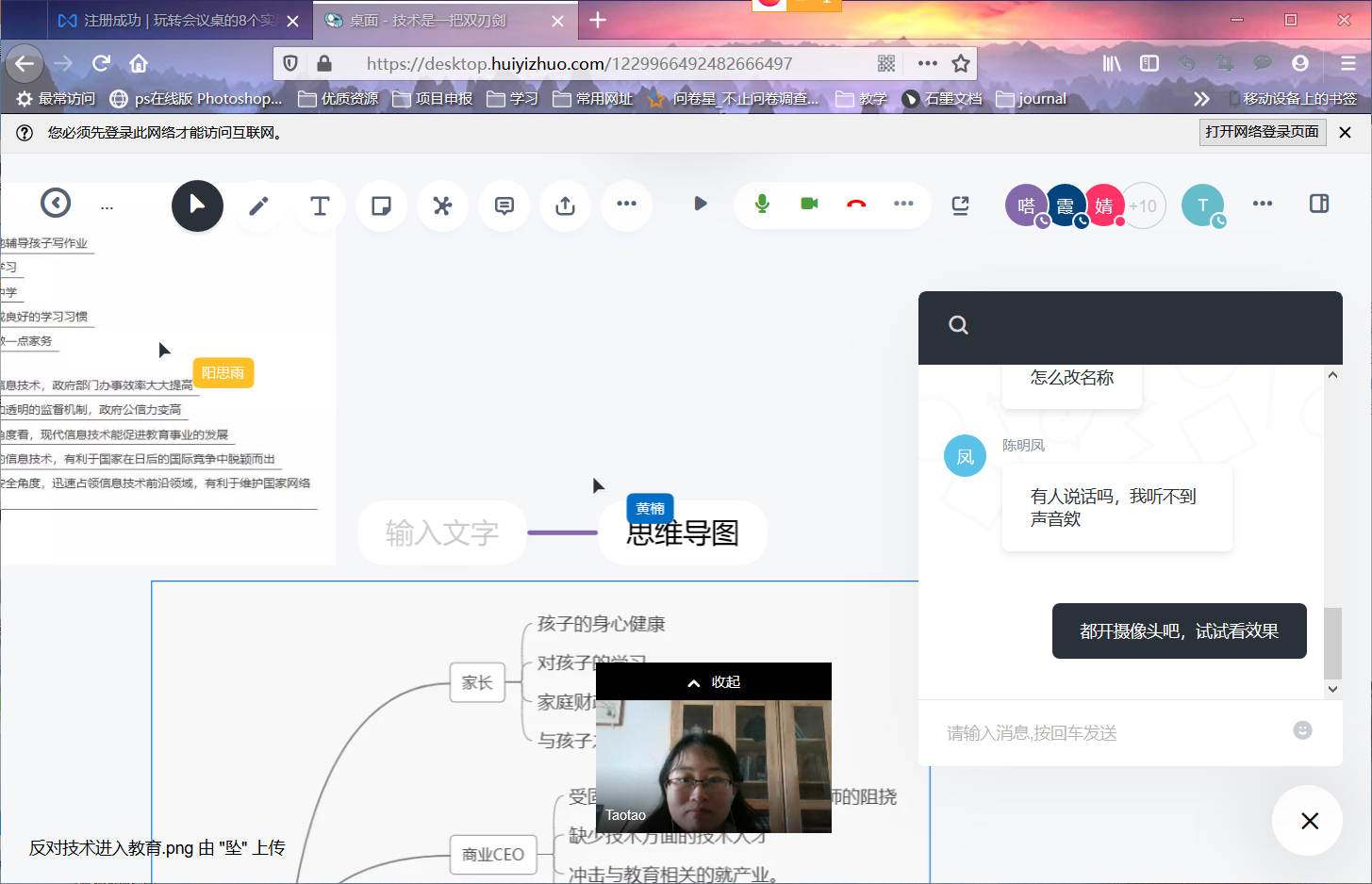Select the Text tool
Image resolution: width=1372 pixels, height=884 pixels.
click(320, 205)
